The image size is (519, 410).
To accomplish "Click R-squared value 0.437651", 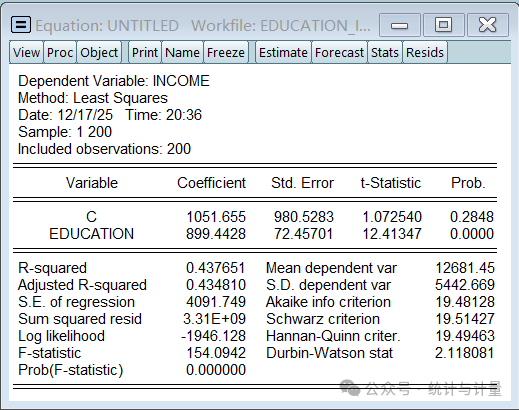I will (216, 268).
